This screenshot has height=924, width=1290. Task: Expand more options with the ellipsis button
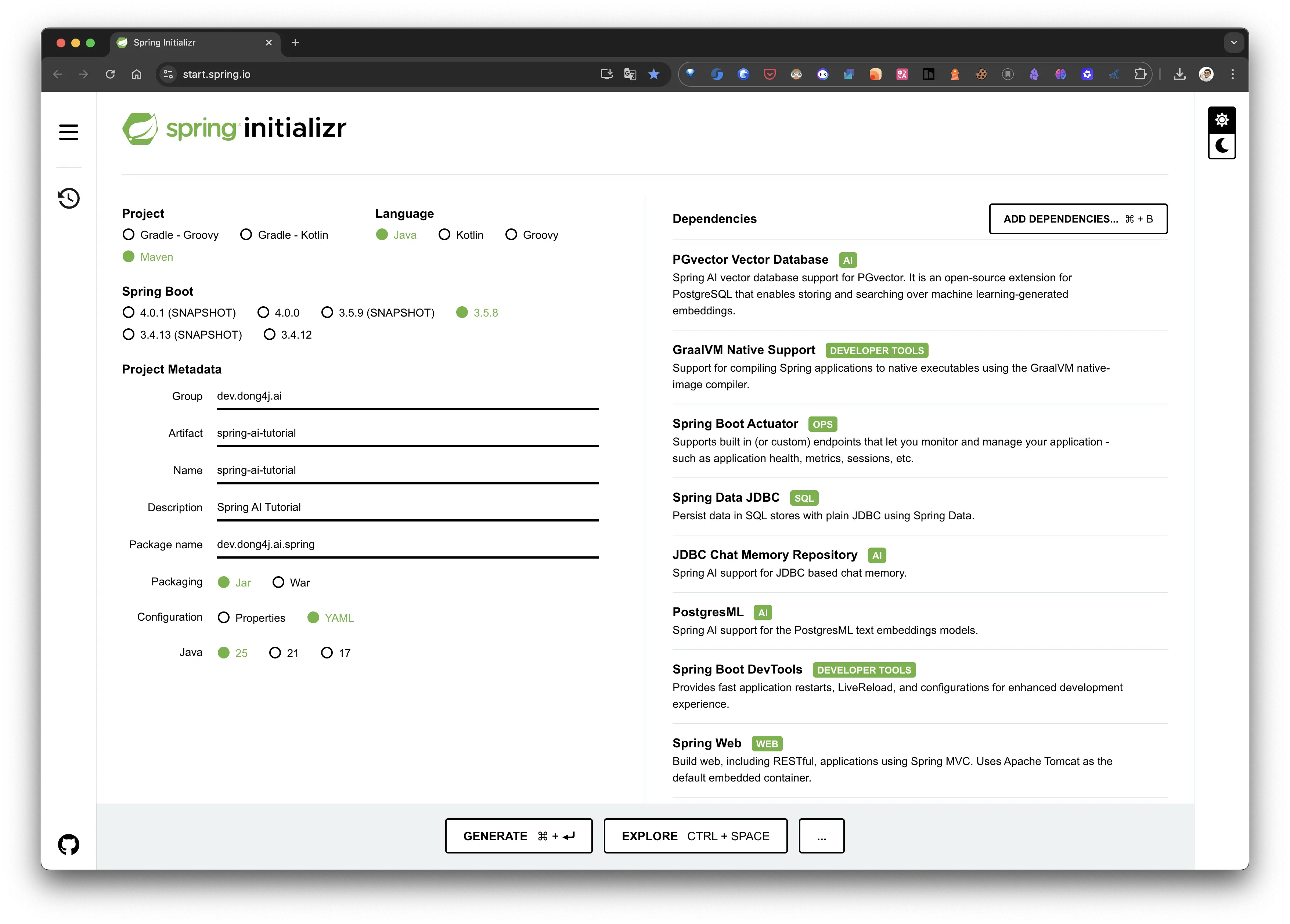click(821, 836)
